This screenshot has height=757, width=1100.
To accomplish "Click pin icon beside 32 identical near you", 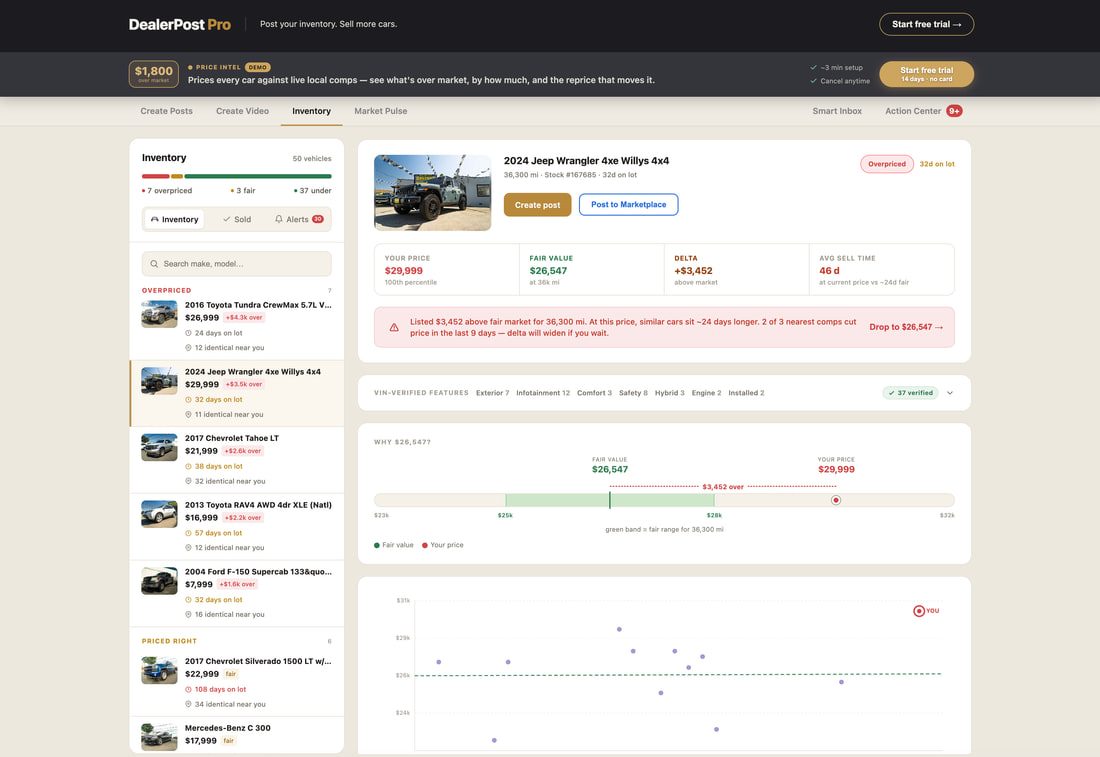I will [x=188, y=481].
